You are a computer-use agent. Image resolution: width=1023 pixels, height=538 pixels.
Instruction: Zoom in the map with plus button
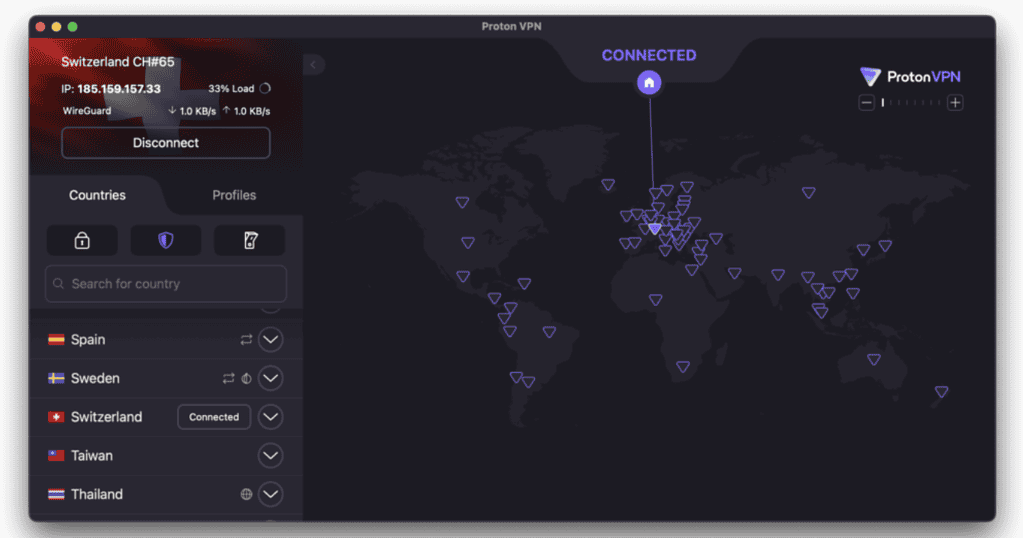tap(955, 103)
